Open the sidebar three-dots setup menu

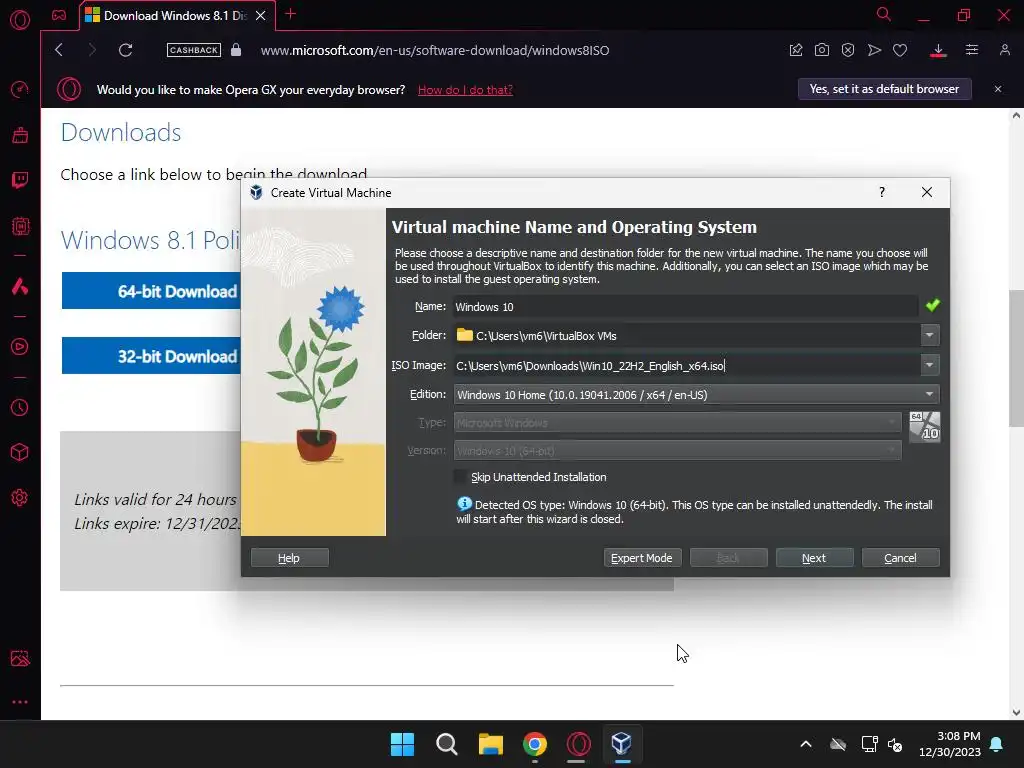20,702
